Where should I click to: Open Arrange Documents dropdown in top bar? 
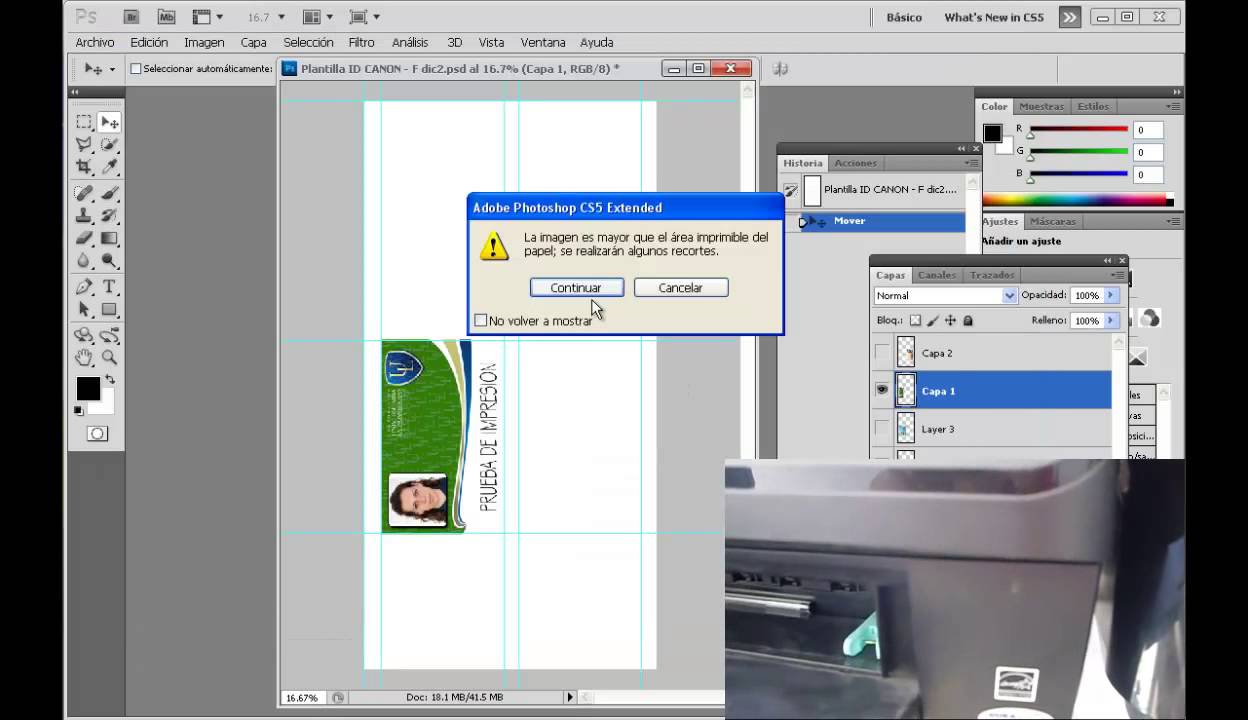tap(318, 17)
